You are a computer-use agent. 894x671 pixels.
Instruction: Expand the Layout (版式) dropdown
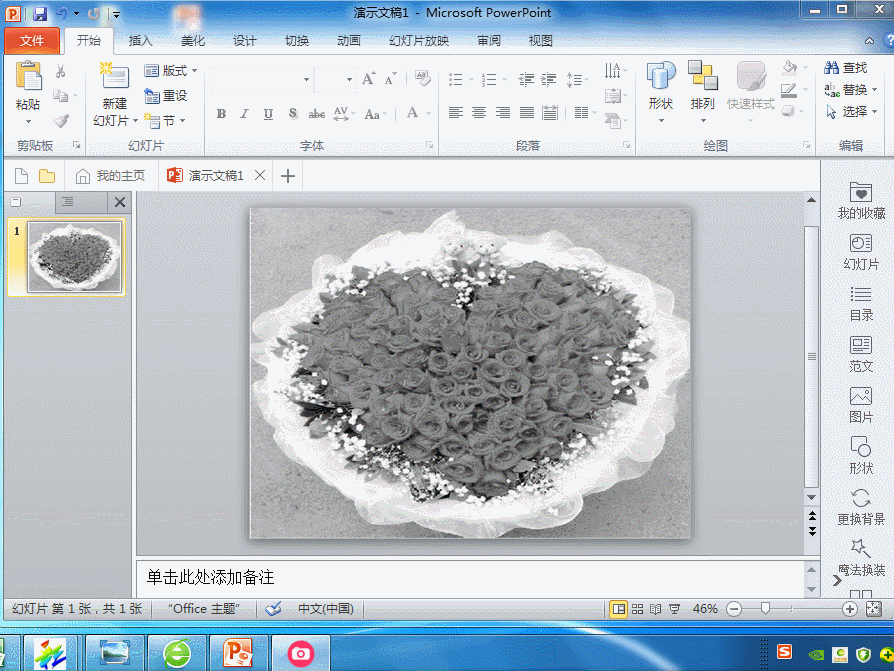click(x=194, y=71)
